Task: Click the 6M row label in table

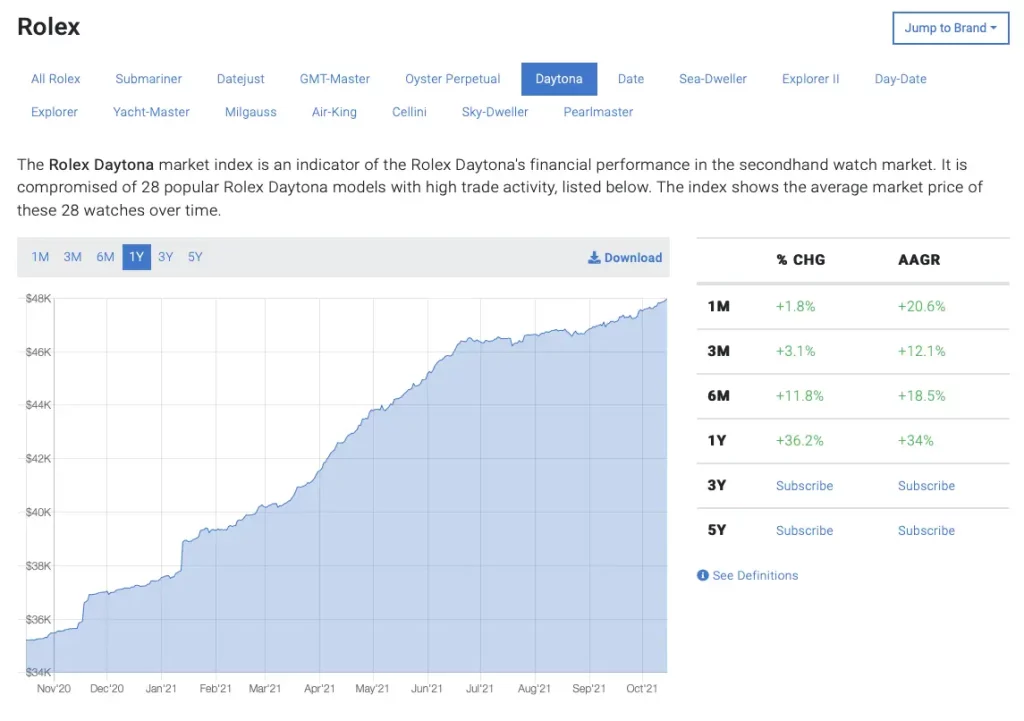Action: pos(718,396)
